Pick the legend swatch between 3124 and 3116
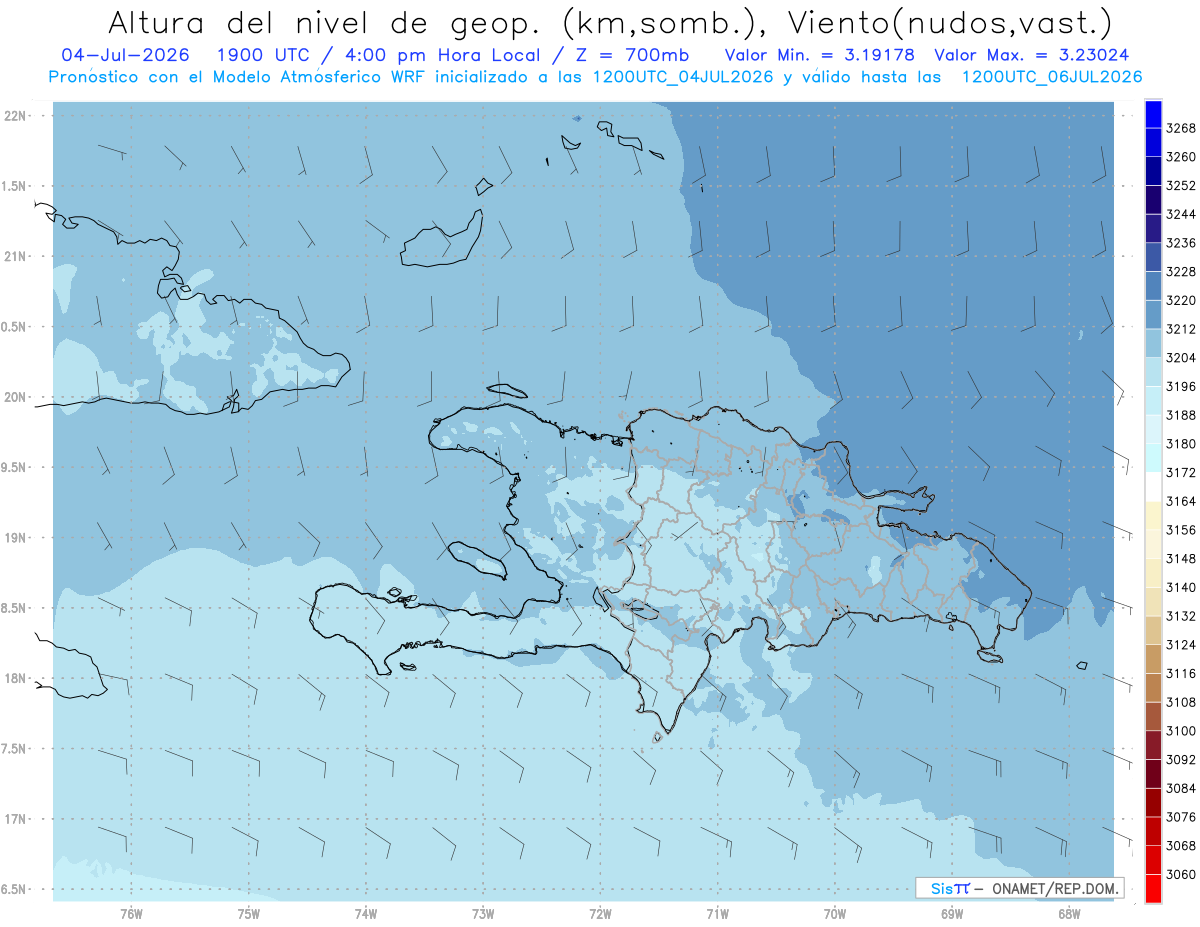 click(1153, 658)
